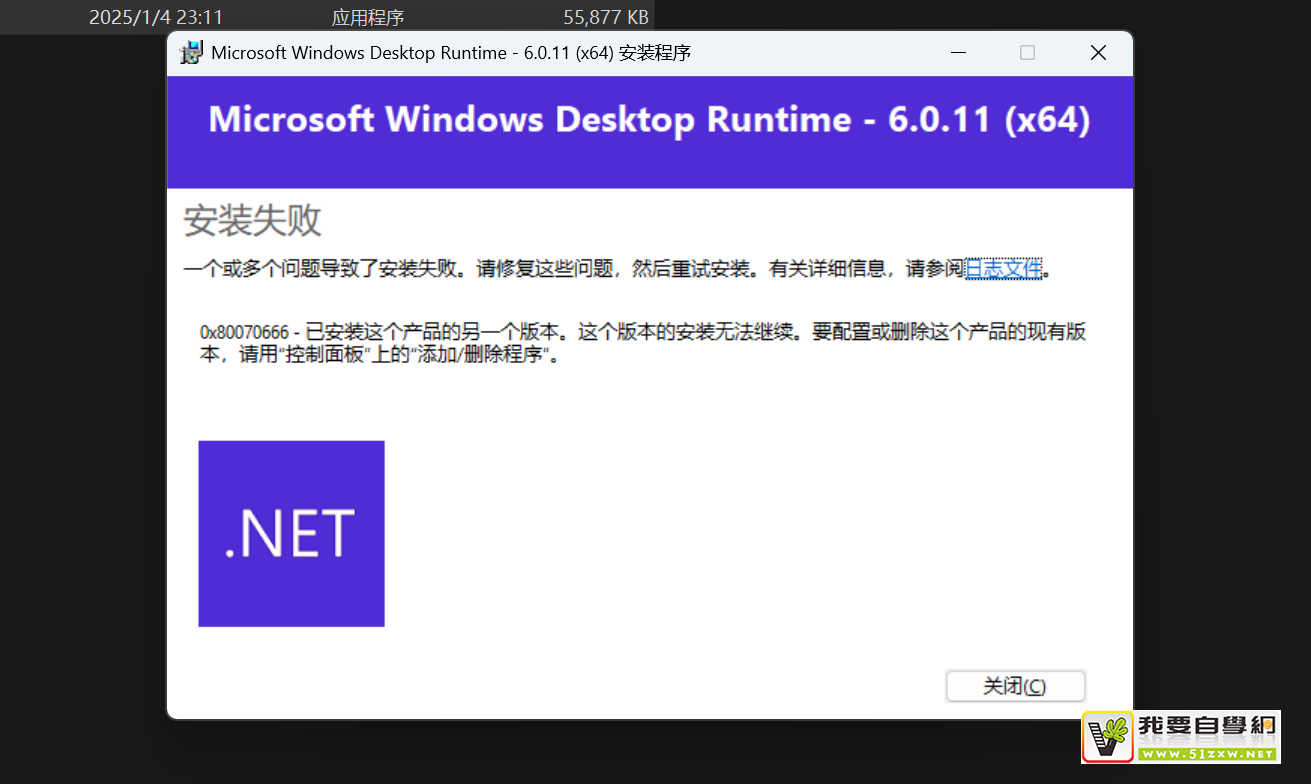Close the installer with the title bar X
Viewport: 1311px width, 784px height.
coord(1098,53)
